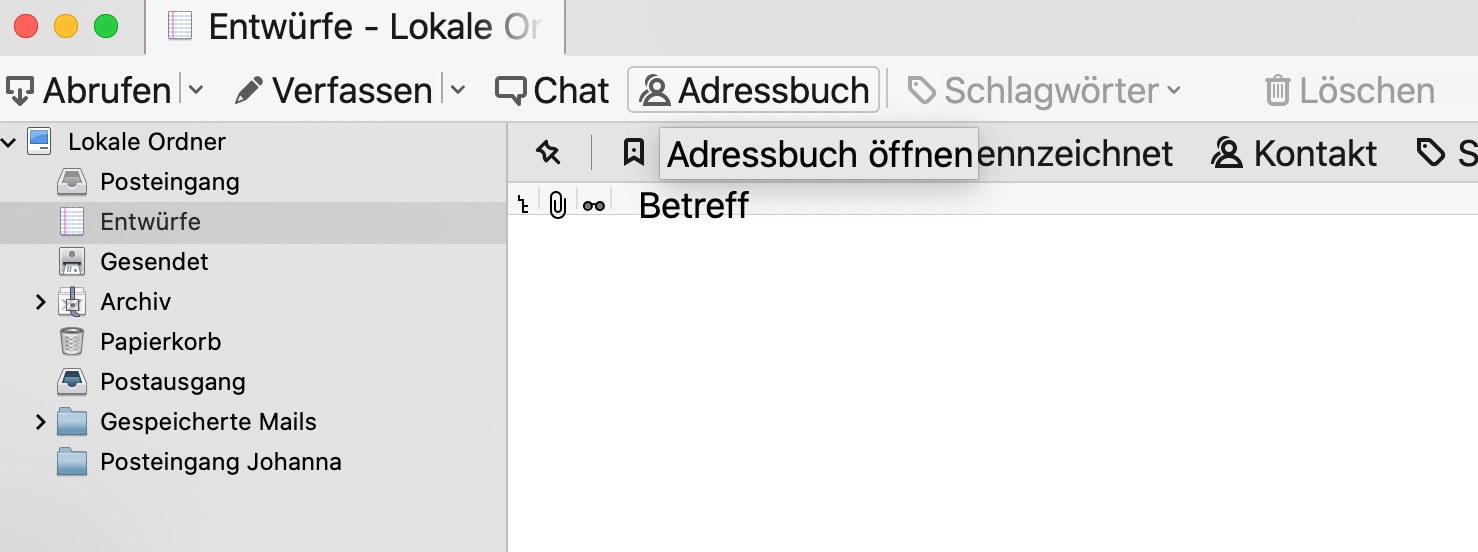This screenshot has width=1478, height=552.
Task: Switch to the Entwürfe tab
Action: (355, 27)
